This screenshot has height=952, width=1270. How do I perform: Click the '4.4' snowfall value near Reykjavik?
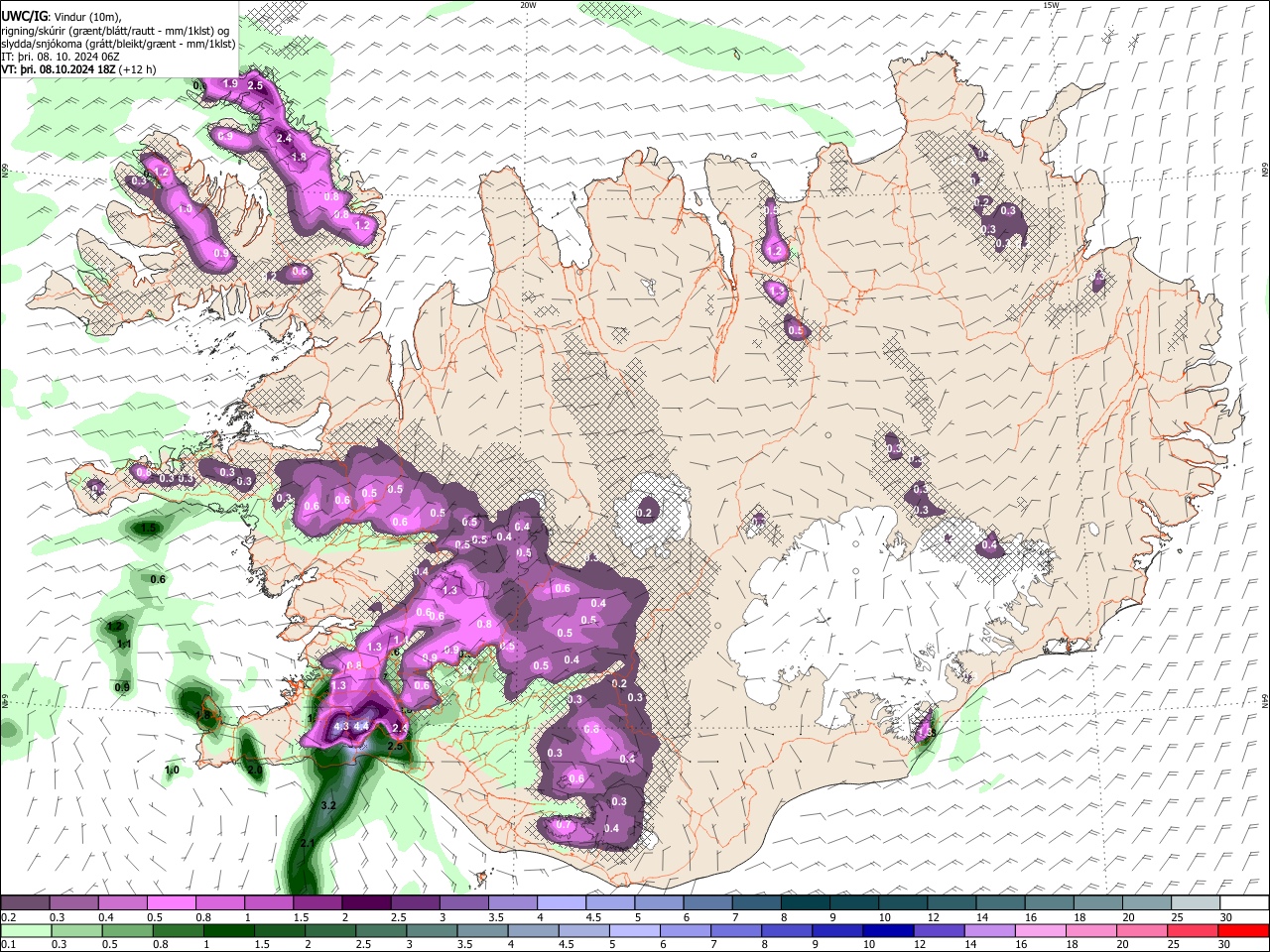coord(361,726)
